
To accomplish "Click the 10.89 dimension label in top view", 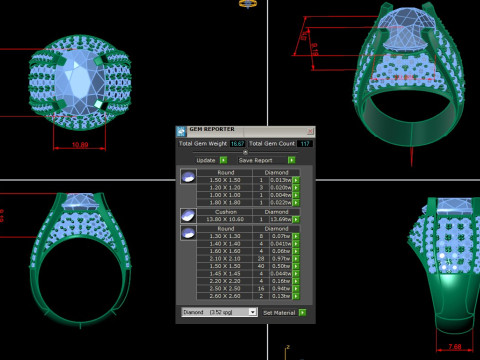I will 80,145.
